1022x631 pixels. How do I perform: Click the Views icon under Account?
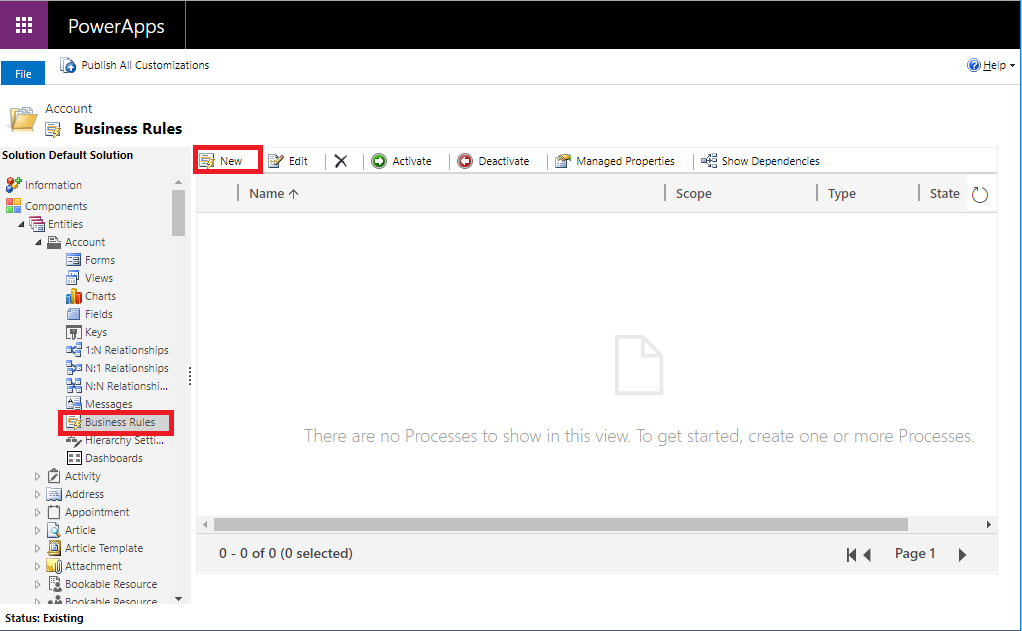click(x=73, y=278)
